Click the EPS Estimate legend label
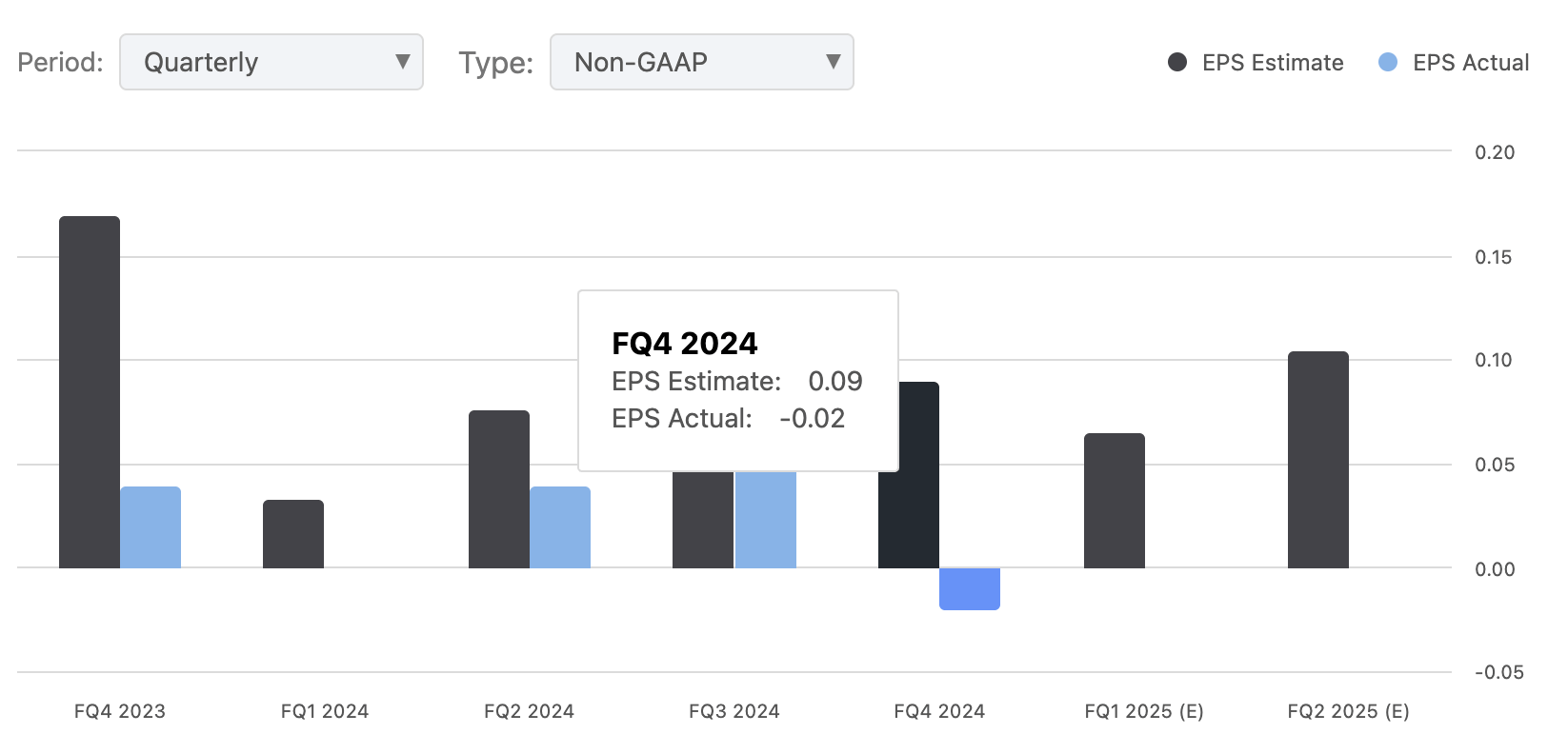1568x754 pixels. pos(1273,63)
